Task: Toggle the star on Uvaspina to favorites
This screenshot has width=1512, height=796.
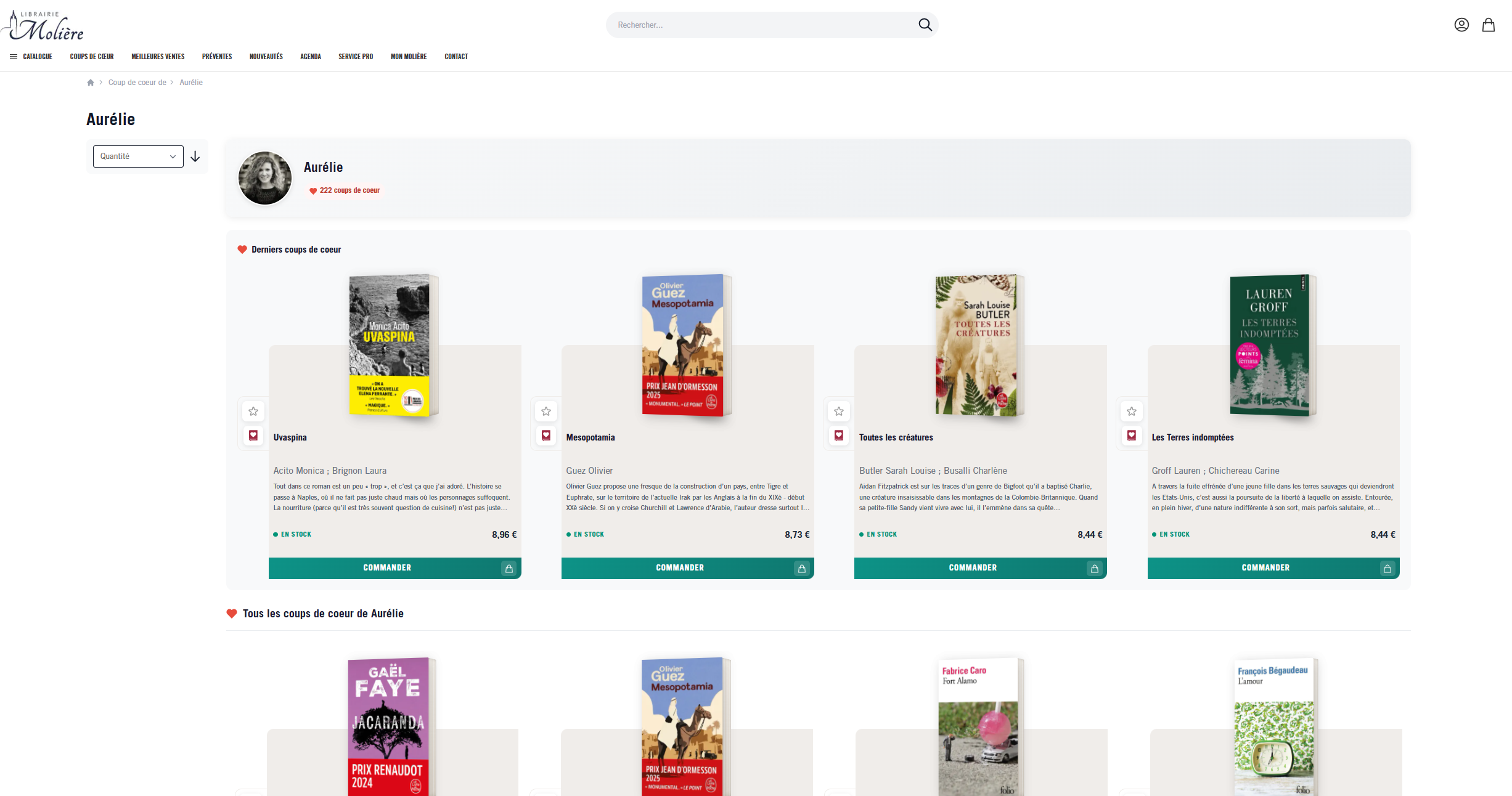Action: point(253,411)
